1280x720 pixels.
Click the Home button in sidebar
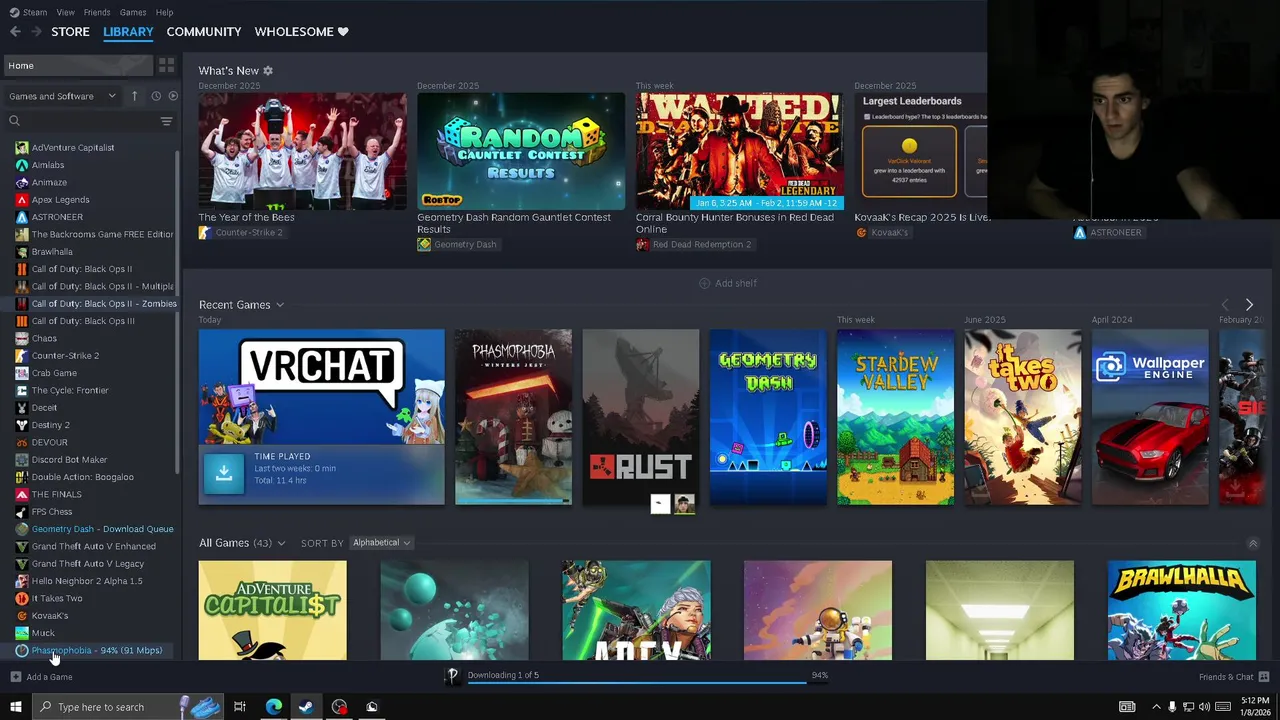pos(78,65)
